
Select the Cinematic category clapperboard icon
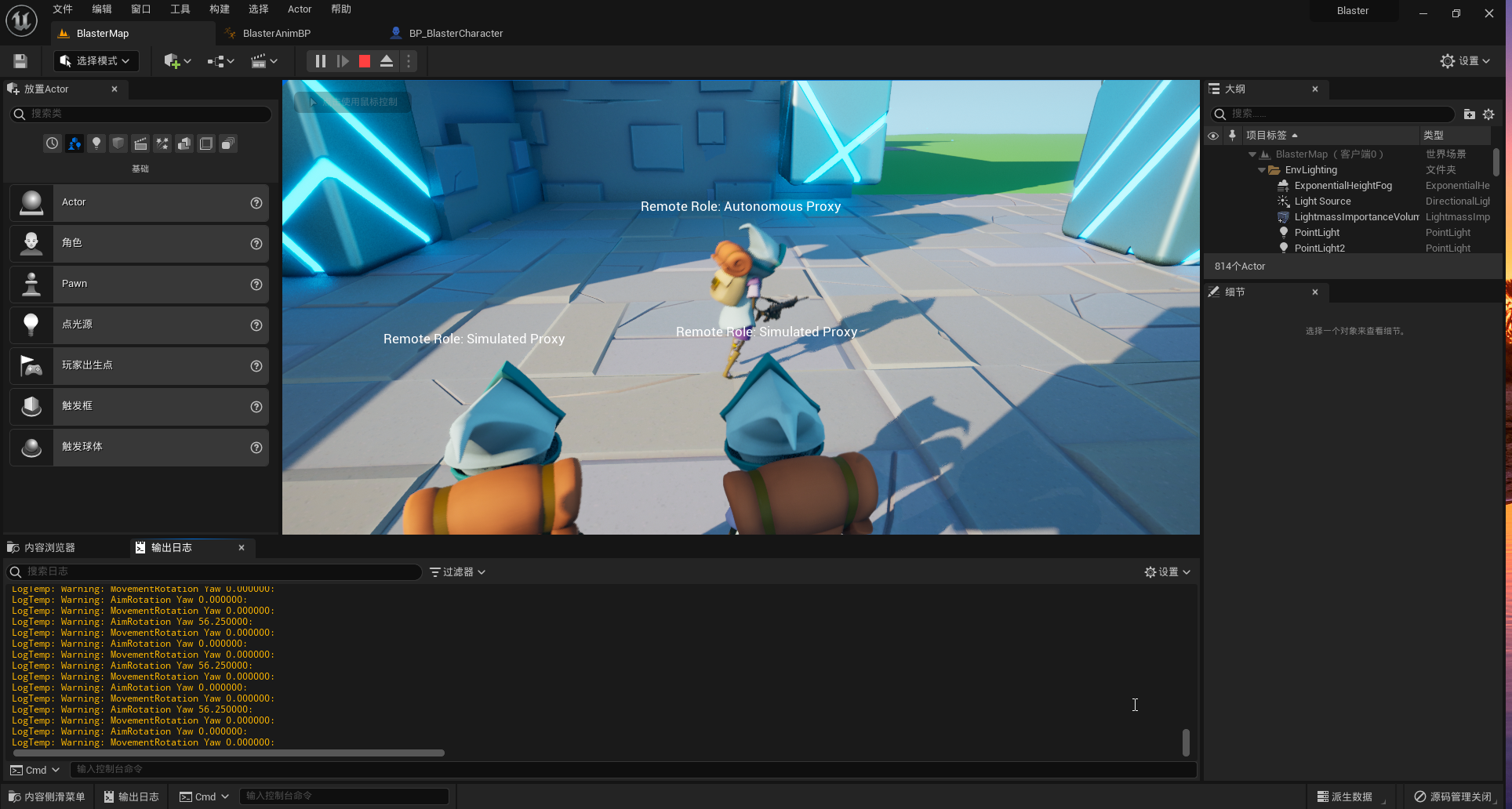coord(140,143)
